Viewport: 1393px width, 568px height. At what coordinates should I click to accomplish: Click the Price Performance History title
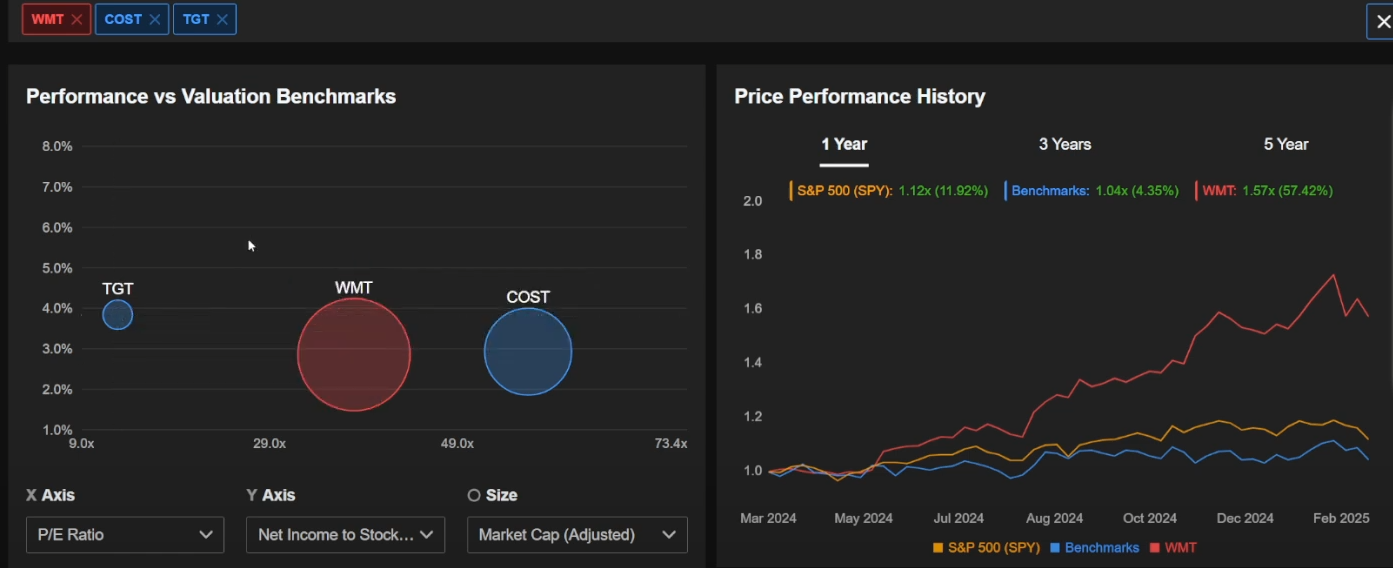coord(860,97)
